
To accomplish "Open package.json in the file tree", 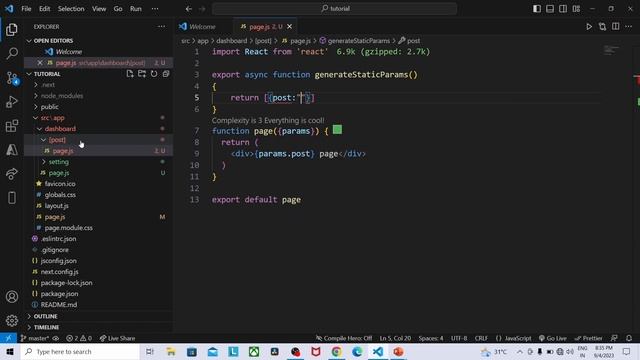I will tap(59, 293).
